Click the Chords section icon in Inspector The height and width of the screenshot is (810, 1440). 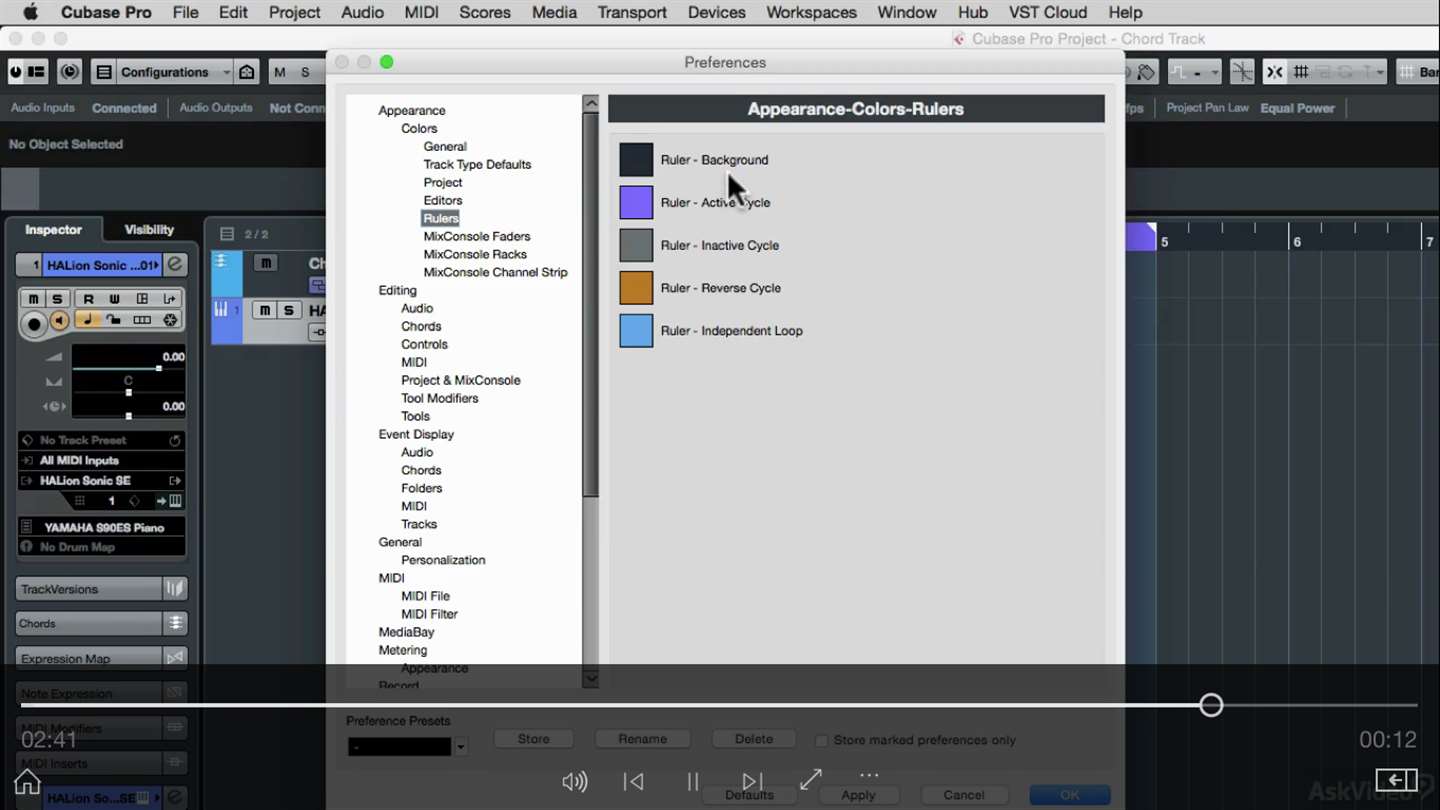(x=175, y=623)
